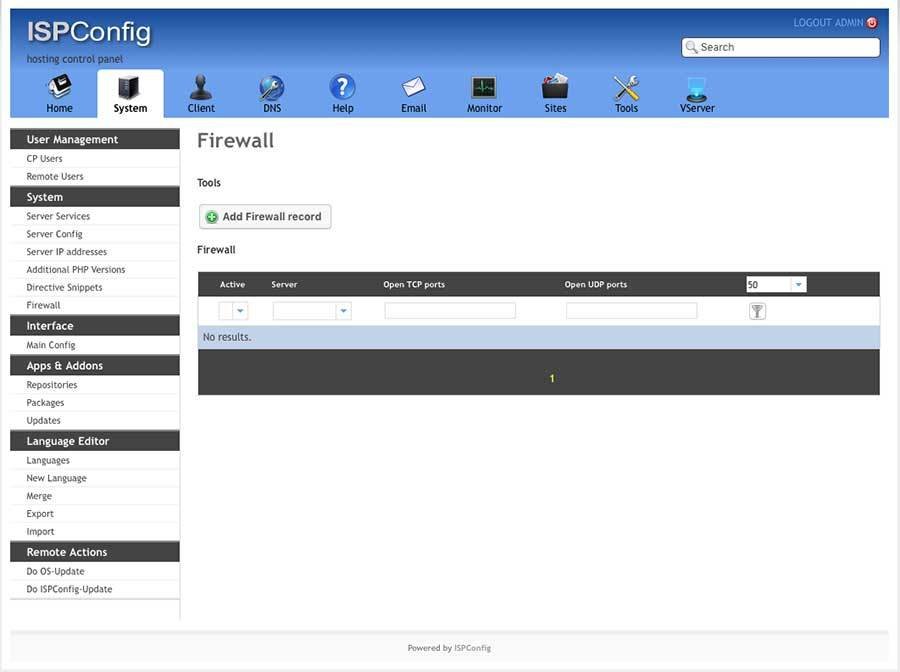Click the Open TCP ports column header

tap(414, 285)
